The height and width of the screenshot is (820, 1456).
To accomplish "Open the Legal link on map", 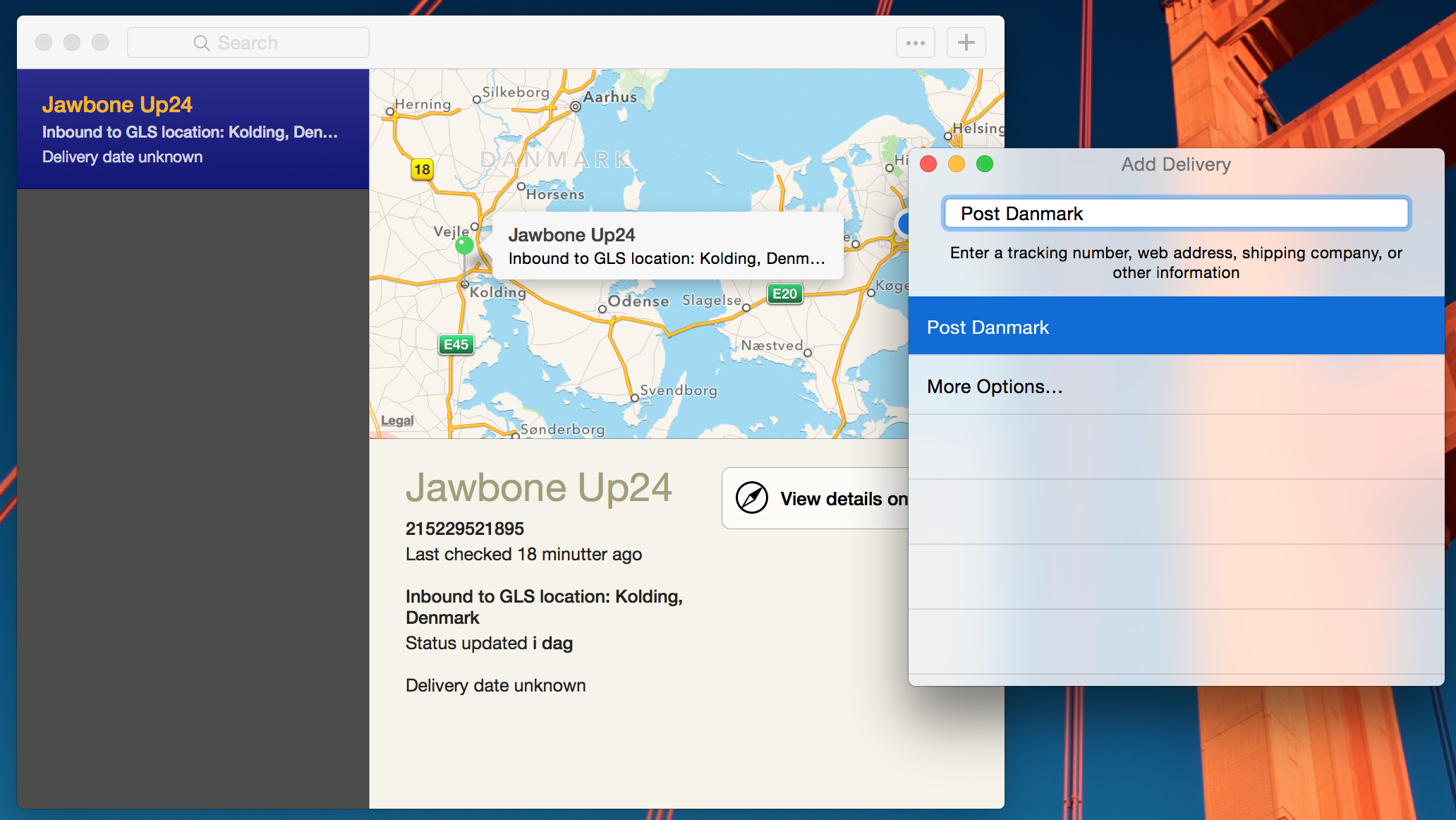I will [x=397, y=421].
